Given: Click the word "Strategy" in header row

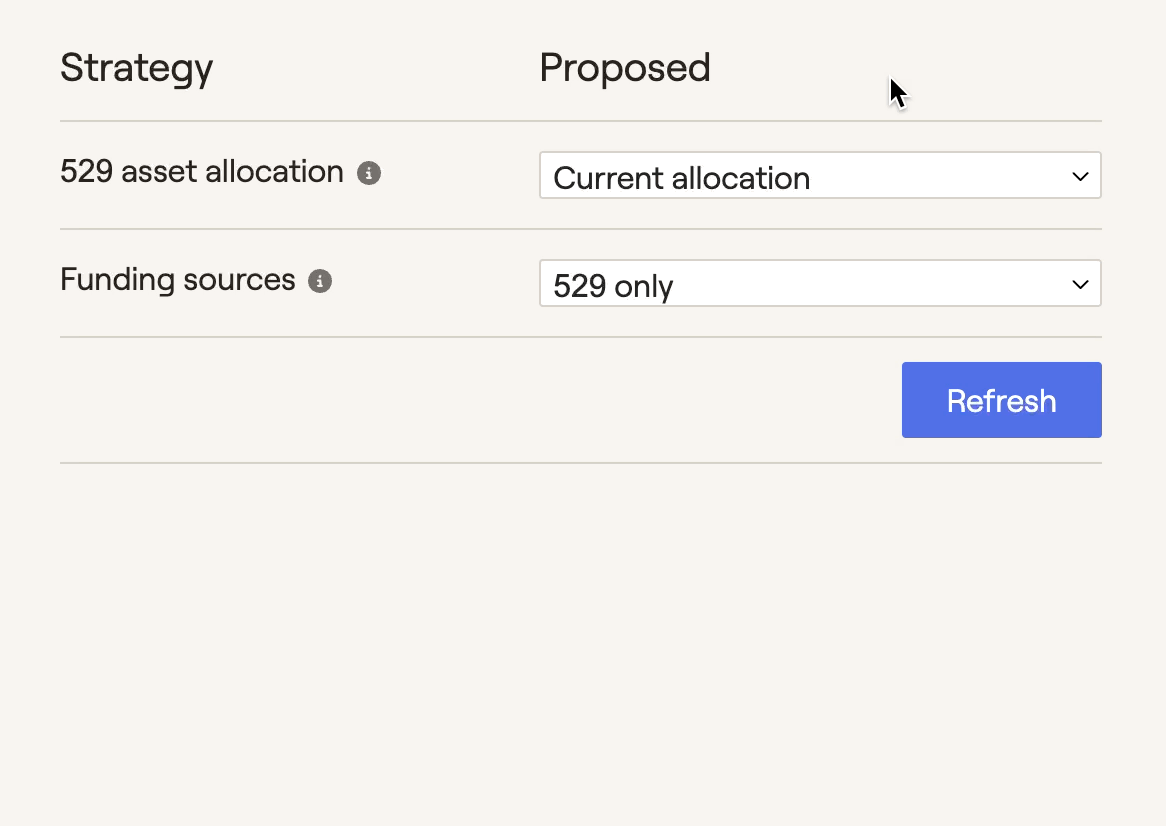Looking at the screenshot, I should coord(136,68).
